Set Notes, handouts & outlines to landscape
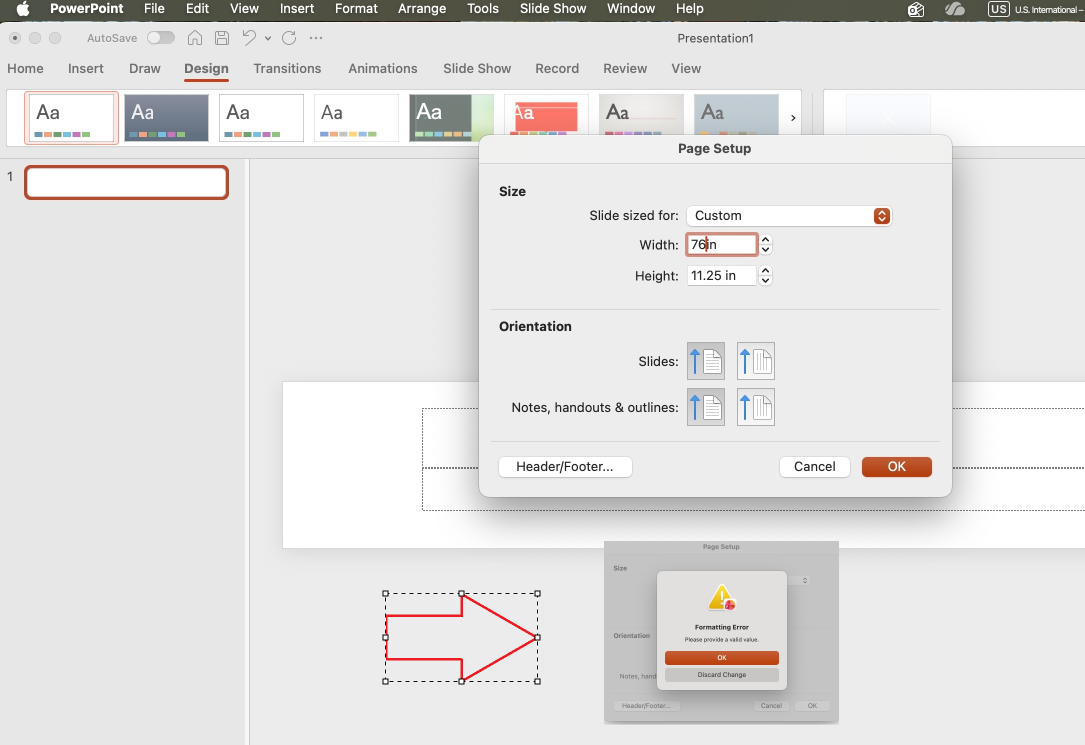 [756, 407]
